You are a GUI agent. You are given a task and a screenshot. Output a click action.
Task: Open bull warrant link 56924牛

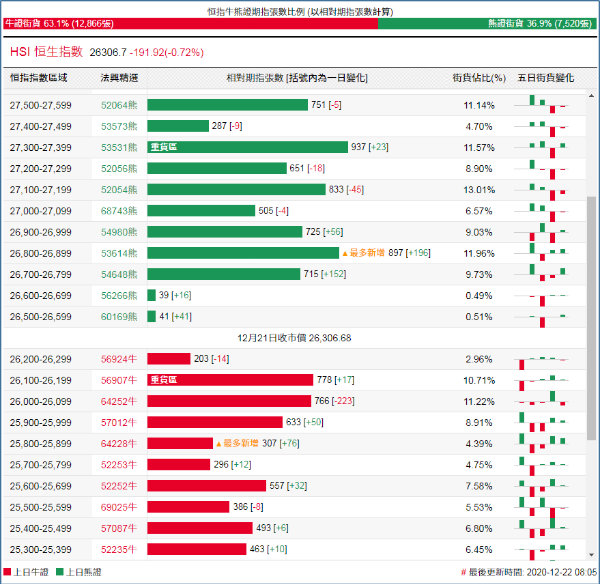point(119,359)
